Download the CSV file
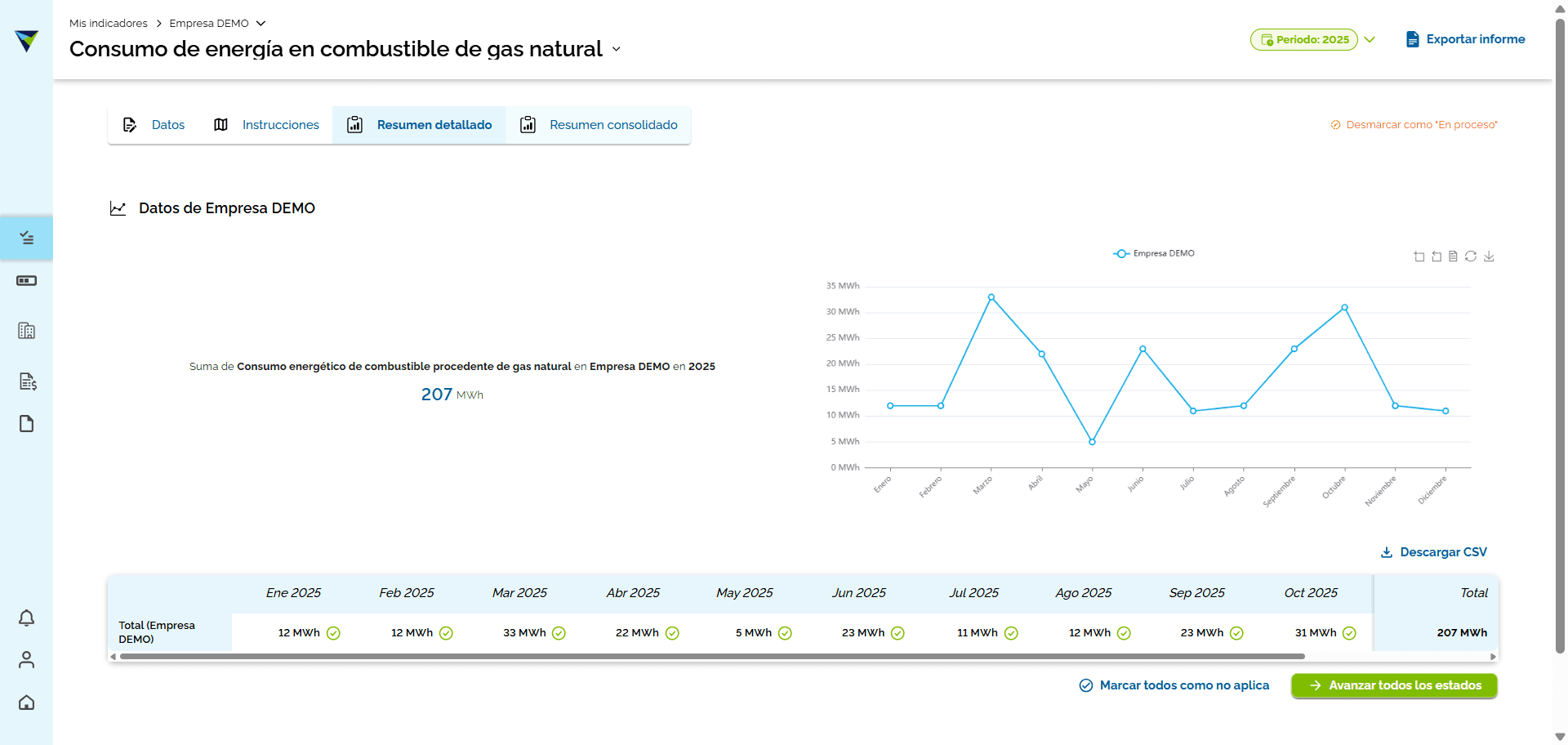Screen dimensions: 1568x745 [x=1434, y=552]
